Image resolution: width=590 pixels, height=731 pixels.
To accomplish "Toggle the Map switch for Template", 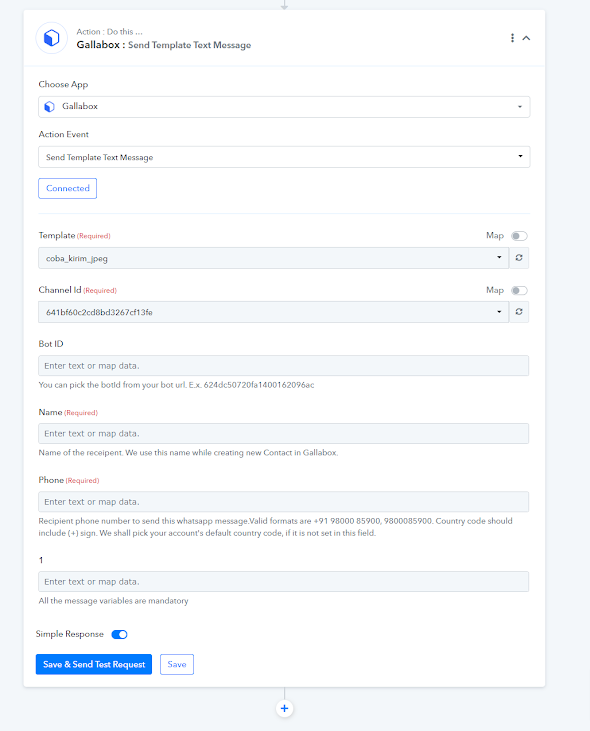I will click(519, 236).
